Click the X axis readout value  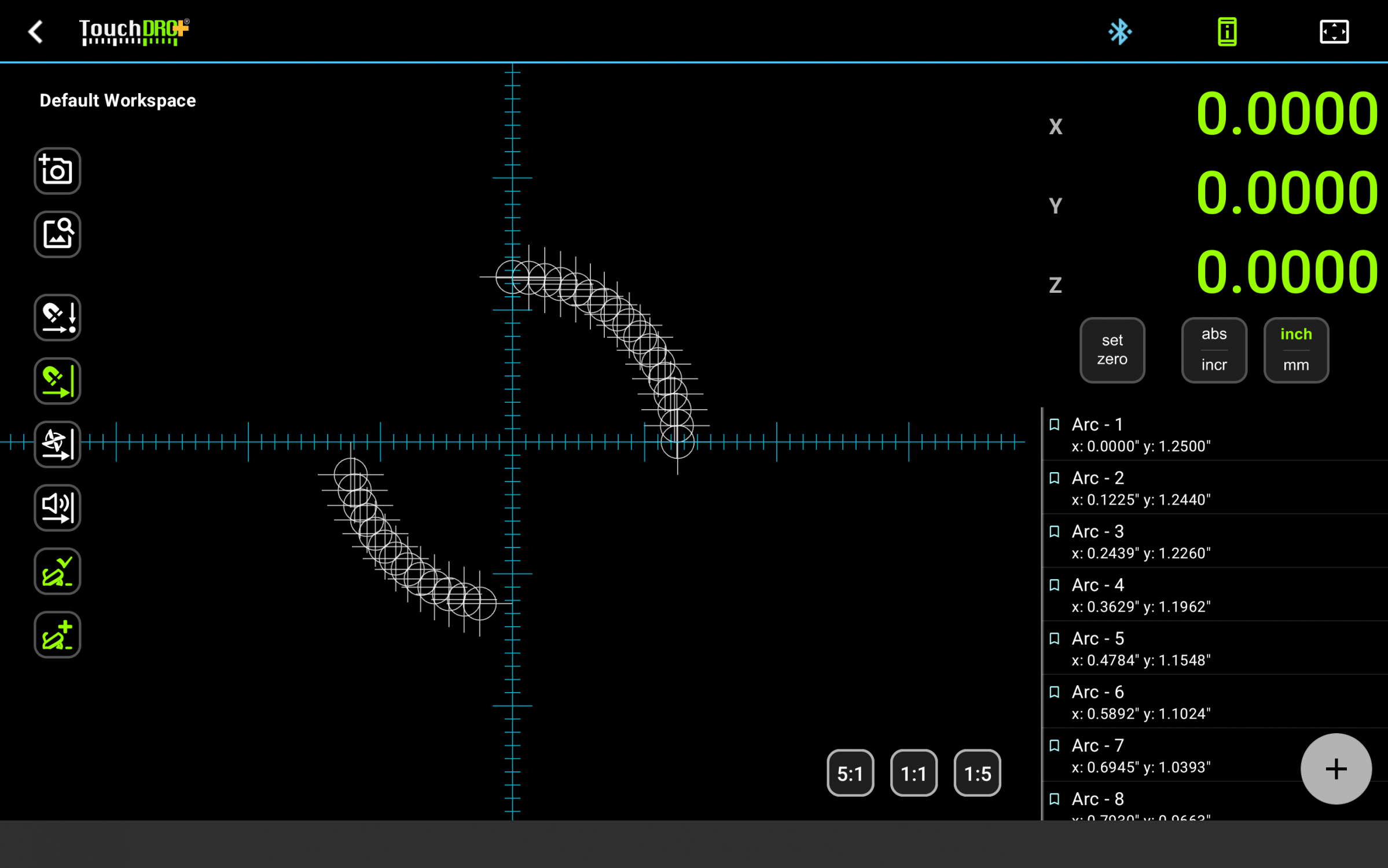[x=1287, y=113]
